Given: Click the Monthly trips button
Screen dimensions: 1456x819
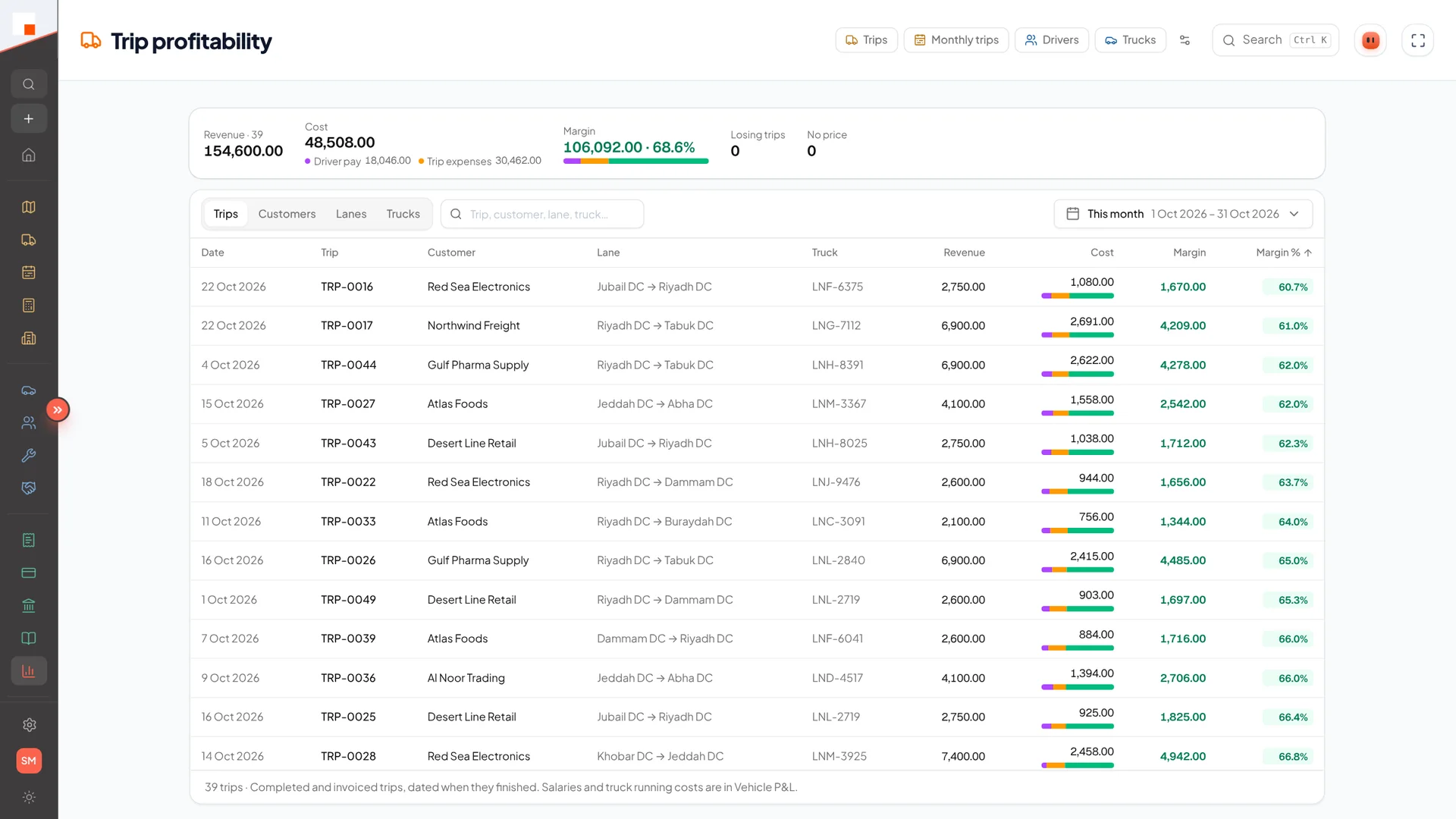Looking at the screenshot, I should coord(955,40).
